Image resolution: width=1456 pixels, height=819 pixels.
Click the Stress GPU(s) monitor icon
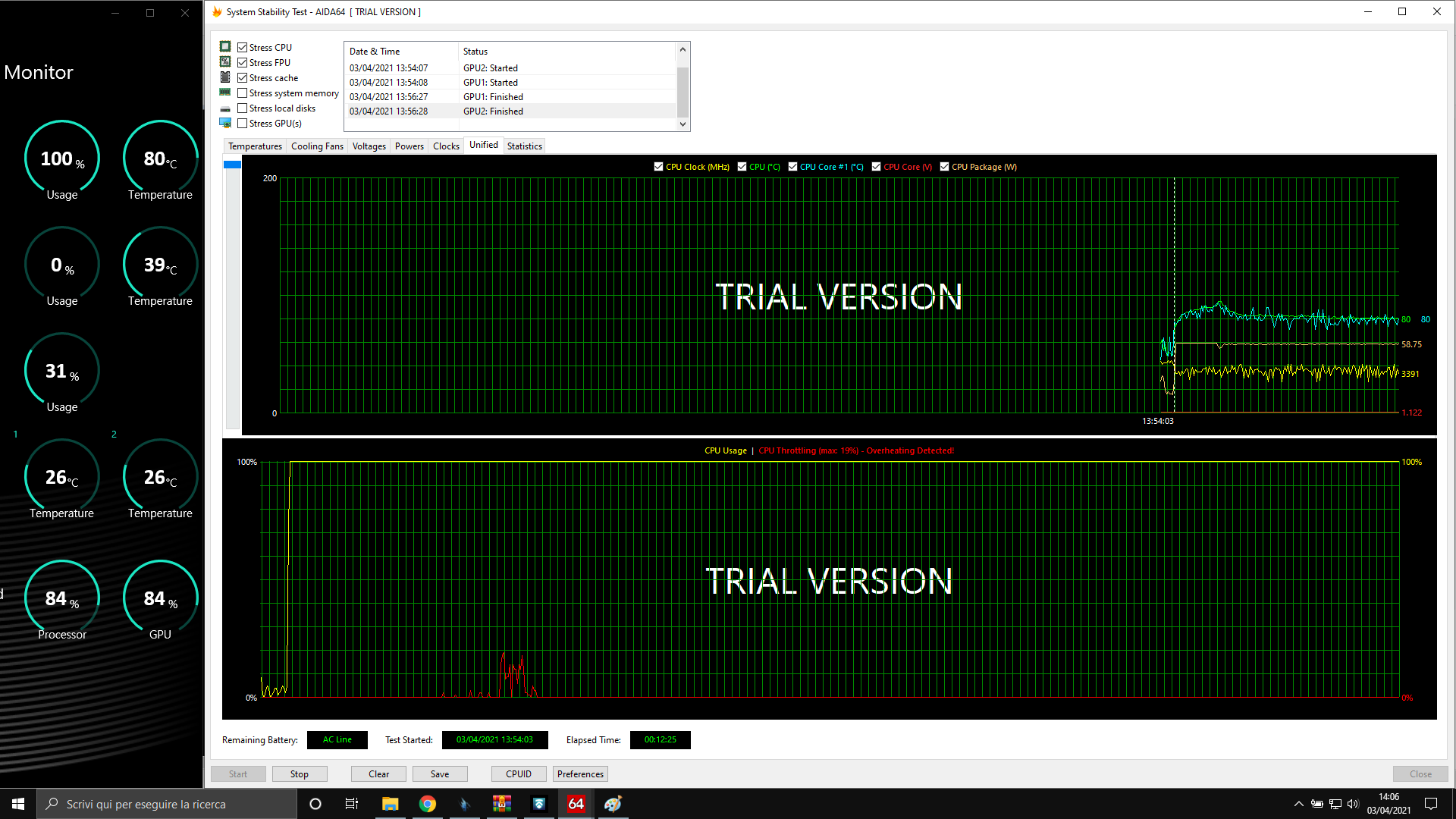225,123
